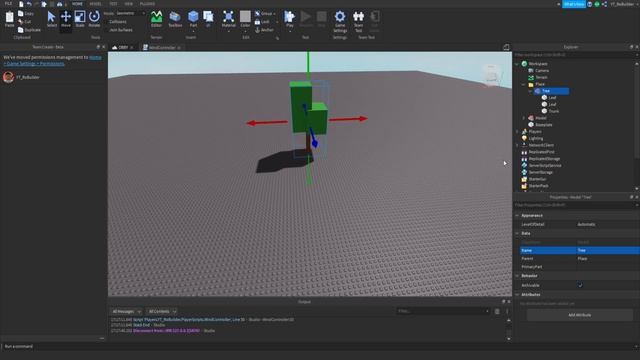Viewport: 640px width, 360px height.
Task: Switch to the HOME ribbon tab
Action: point(77,4)
